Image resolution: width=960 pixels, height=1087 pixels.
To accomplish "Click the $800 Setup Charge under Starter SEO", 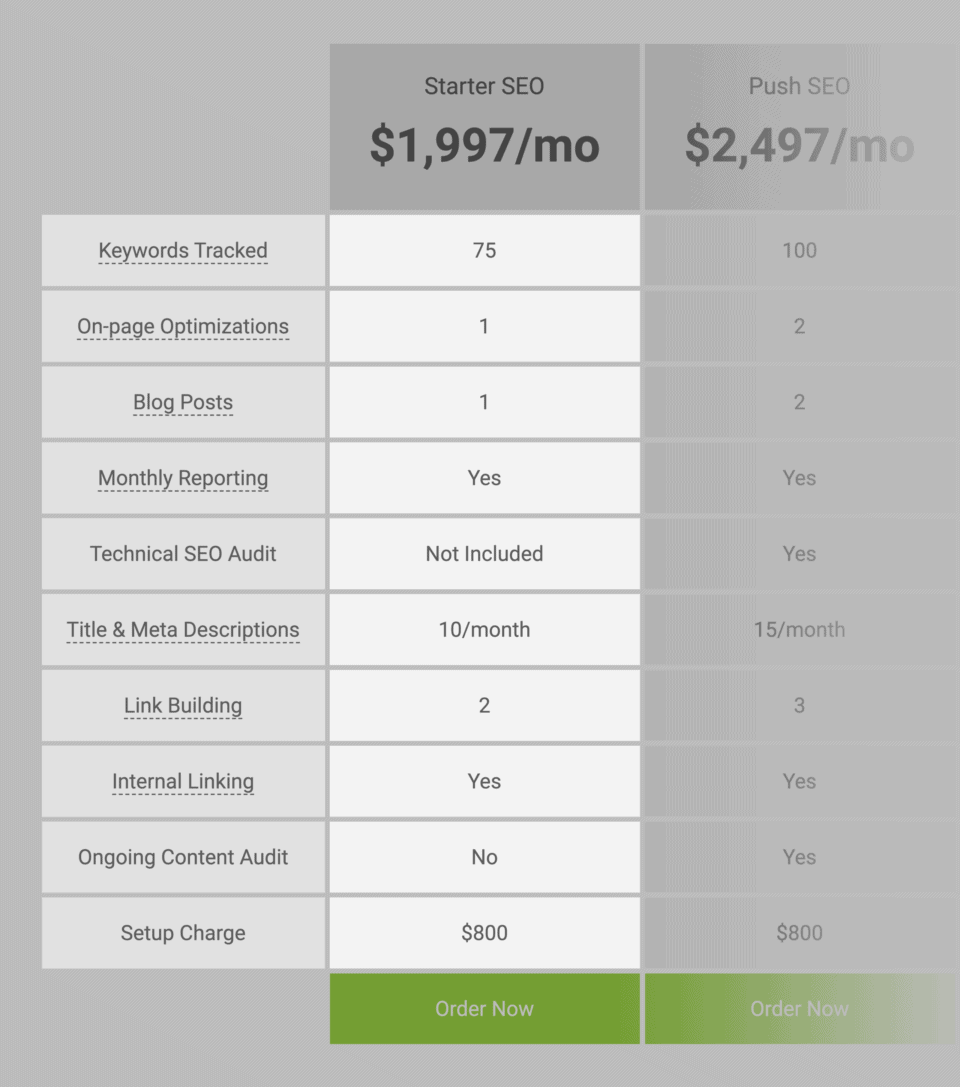I will tap(484, 933).
